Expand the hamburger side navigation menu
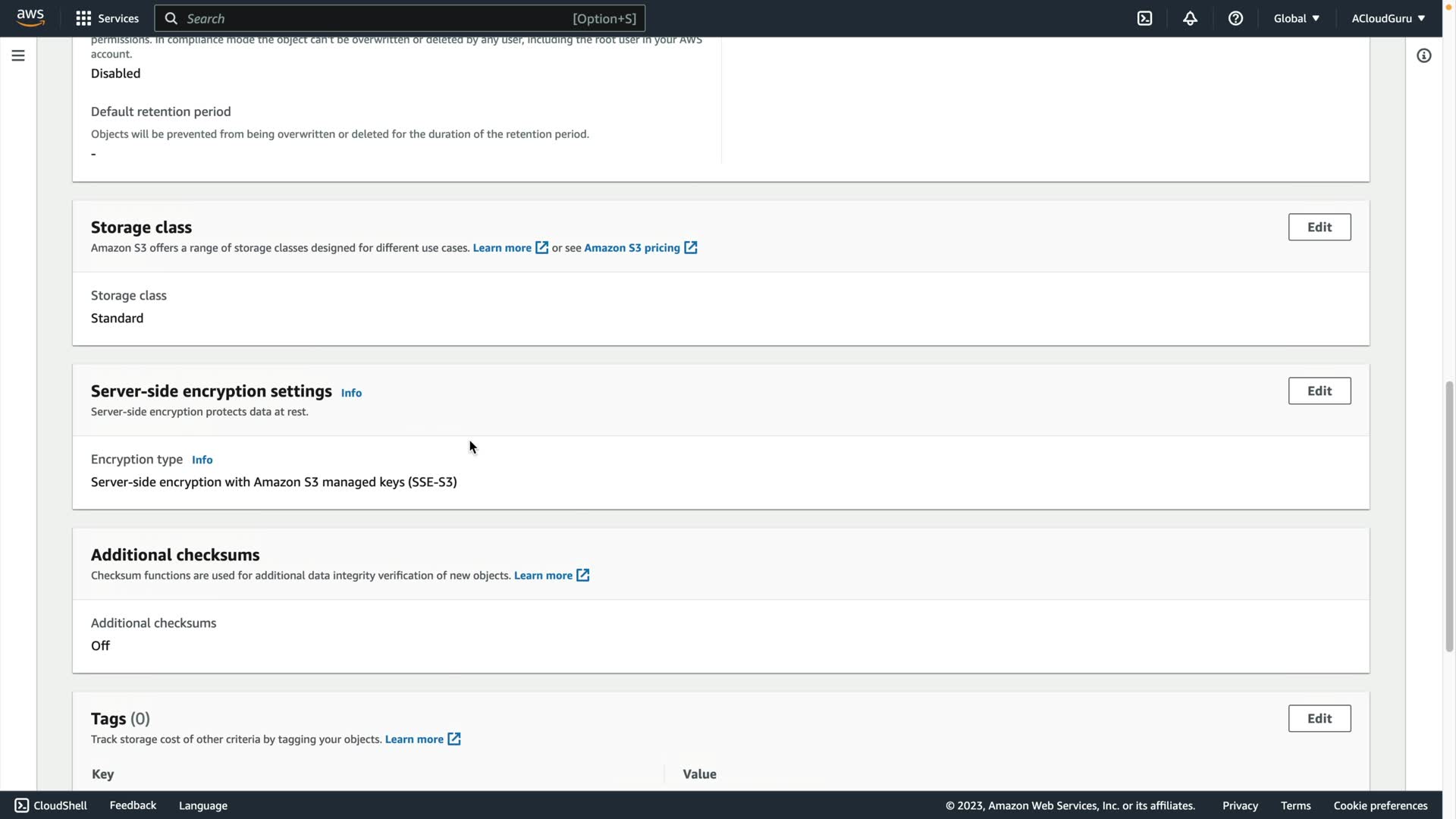The image size is (1456, 819). point(18,55)
